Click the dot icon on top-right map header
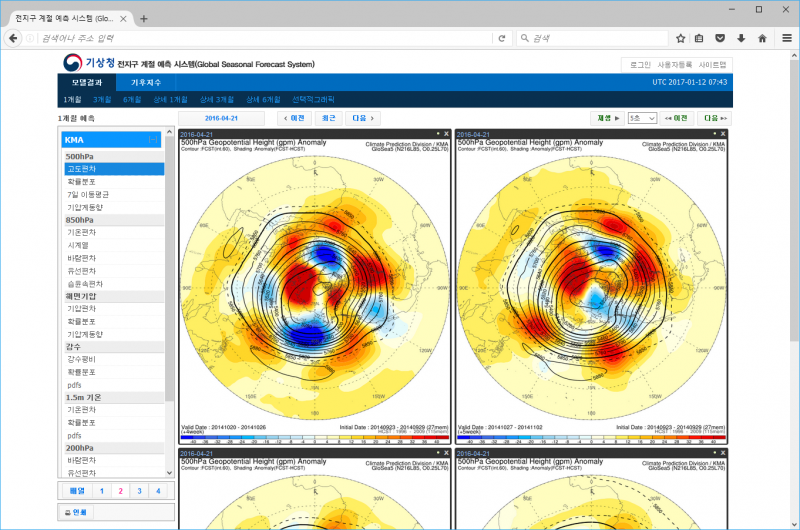 click(714, 134)
